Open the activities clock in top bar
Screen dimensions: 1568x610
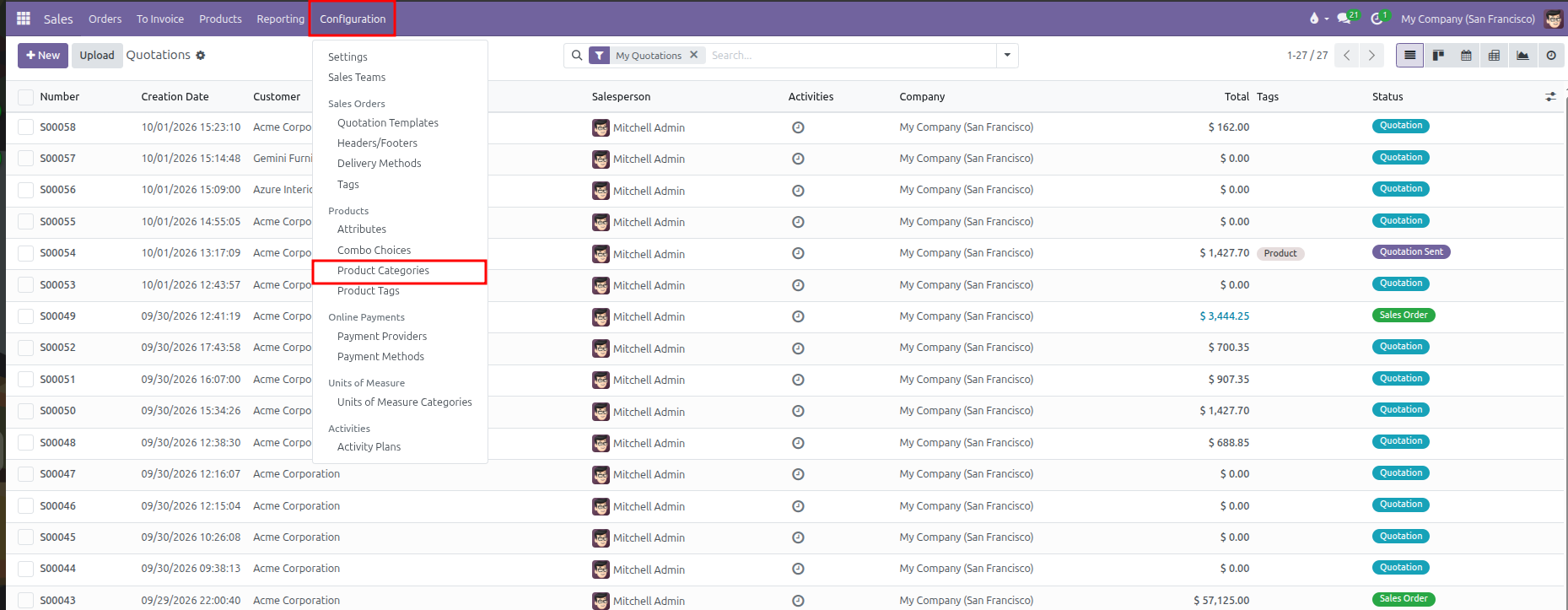(1377, 19)
